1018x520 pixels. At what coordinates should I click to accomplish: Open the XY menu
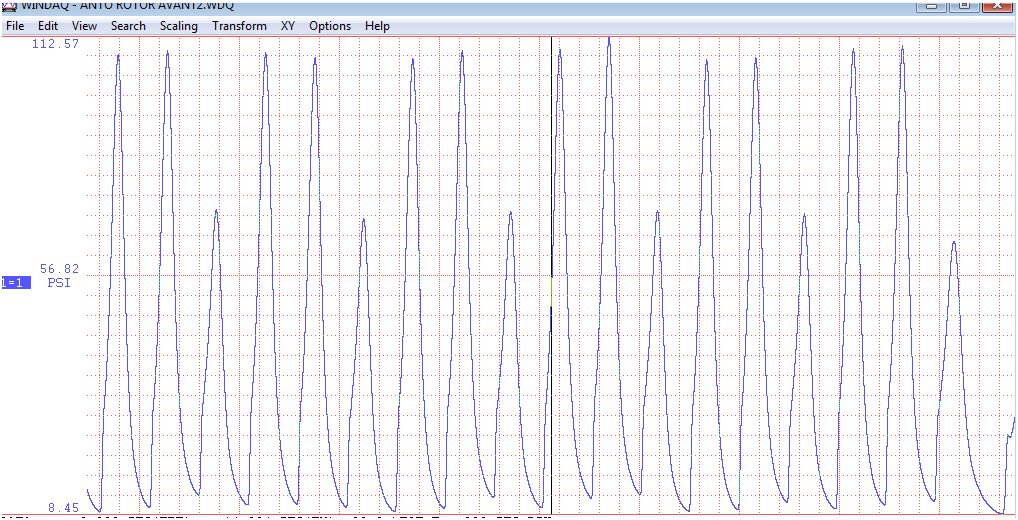tap(288, 26)
